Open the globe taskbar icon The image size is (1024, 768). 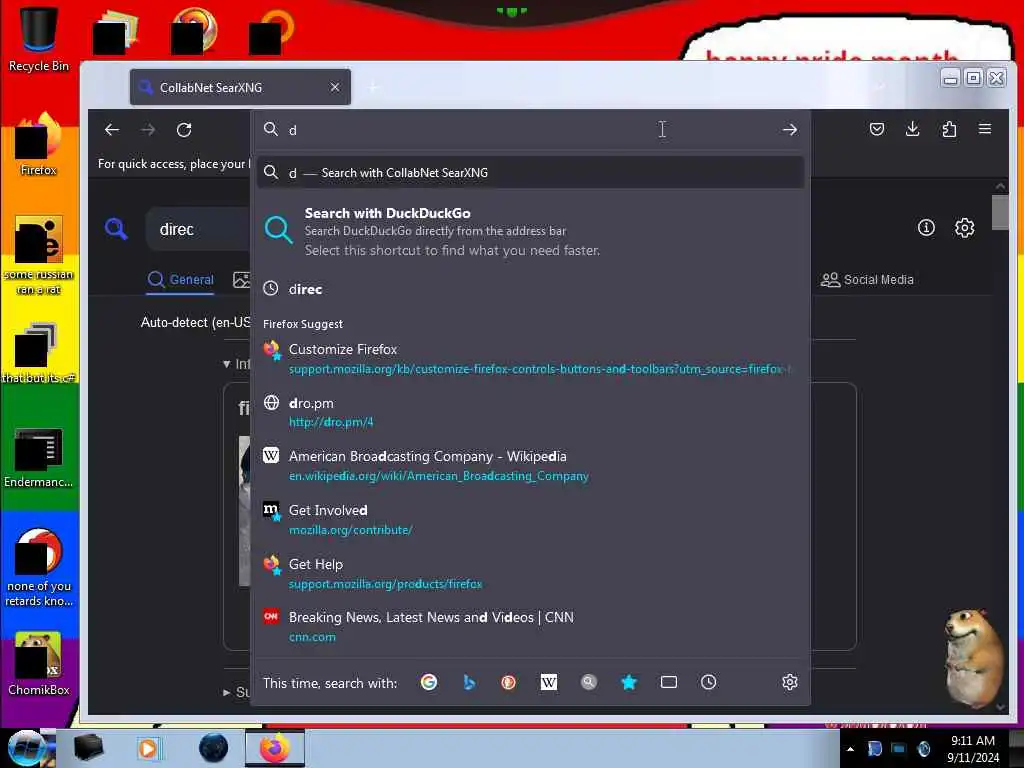[214, 748]
